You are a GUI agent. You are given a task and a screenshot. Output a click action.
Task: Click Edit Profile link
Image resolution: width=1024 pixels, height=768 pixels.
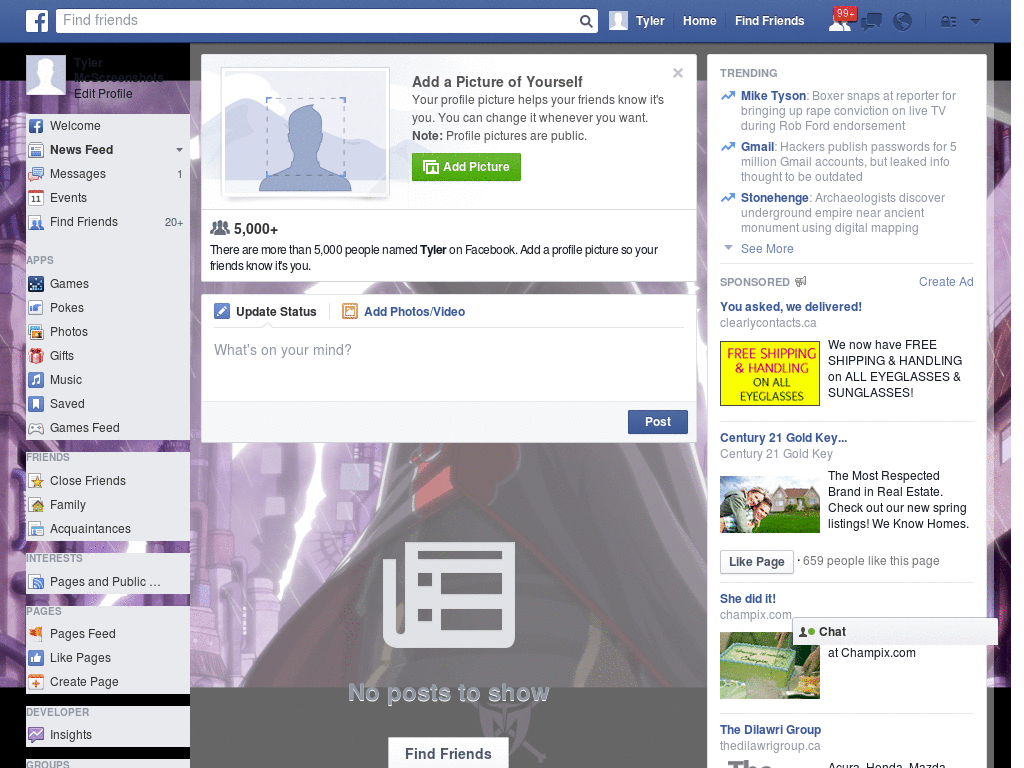(x=103, y=93)
